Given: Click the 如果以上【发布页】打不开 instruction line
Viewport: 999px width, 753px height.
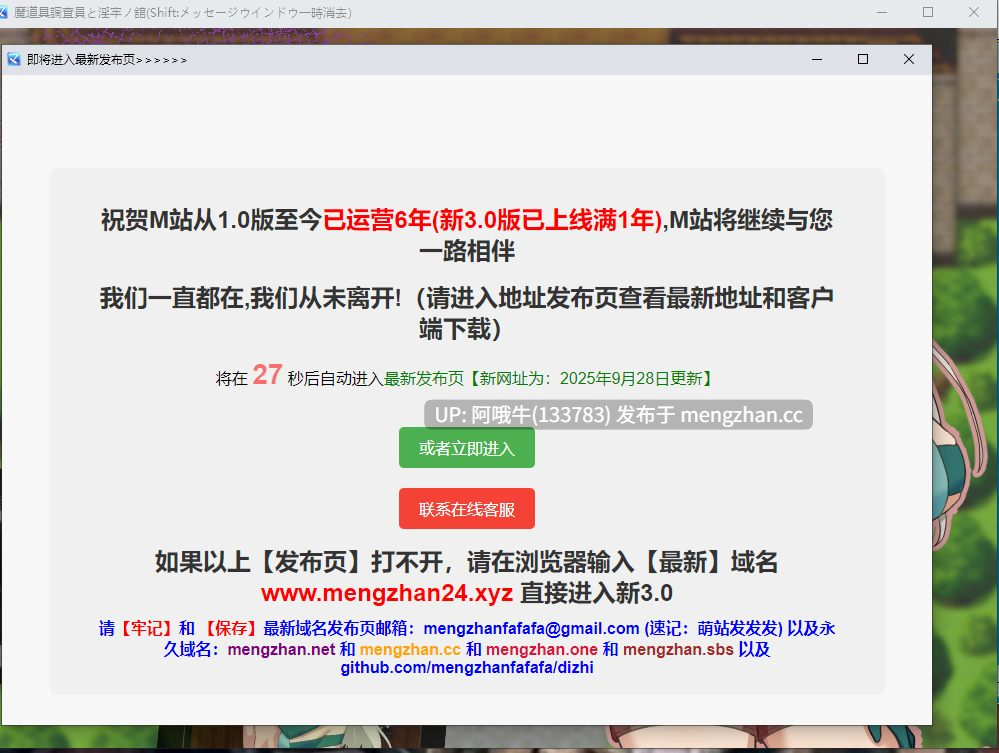Looking at the screenshot, I should tap(466, 562).
